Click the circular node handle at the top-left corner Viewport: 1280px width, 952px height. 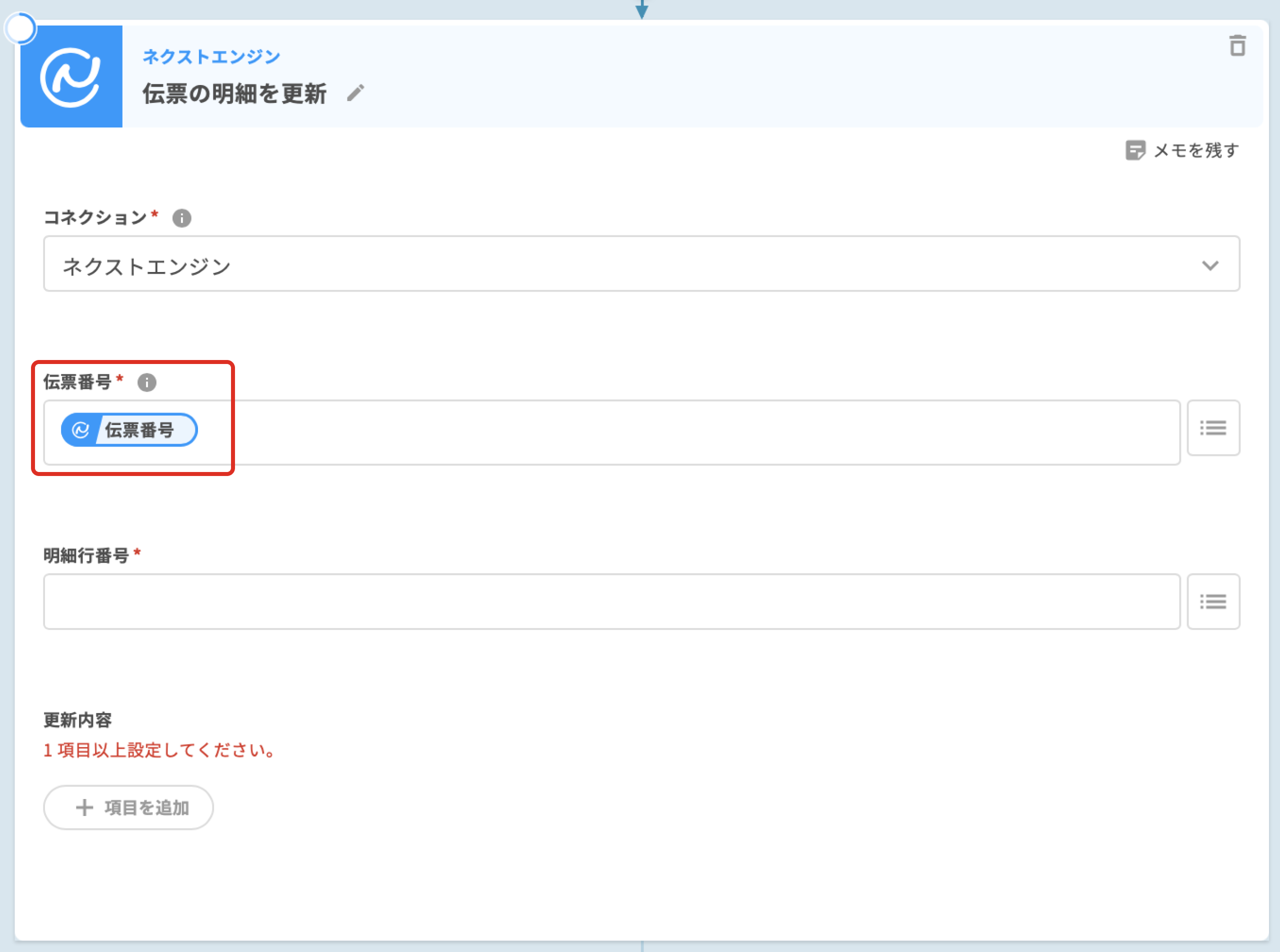point(20,28)
